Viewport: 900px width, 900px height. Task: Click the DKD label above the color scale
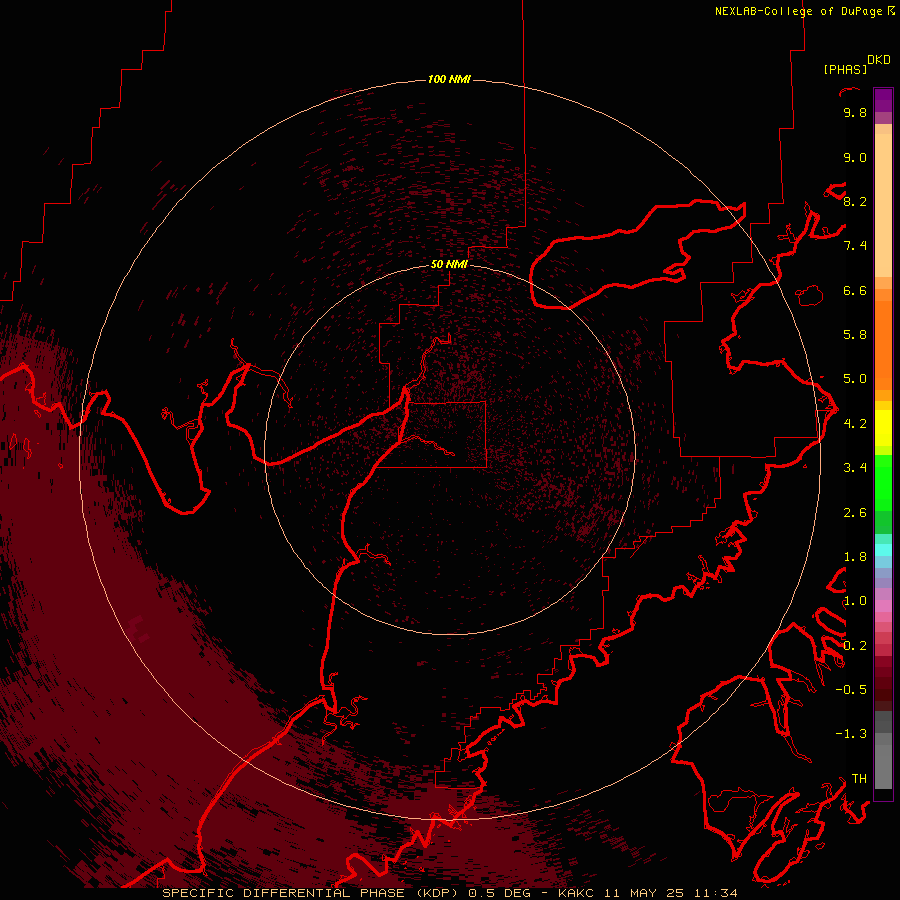tap(879, 60)
